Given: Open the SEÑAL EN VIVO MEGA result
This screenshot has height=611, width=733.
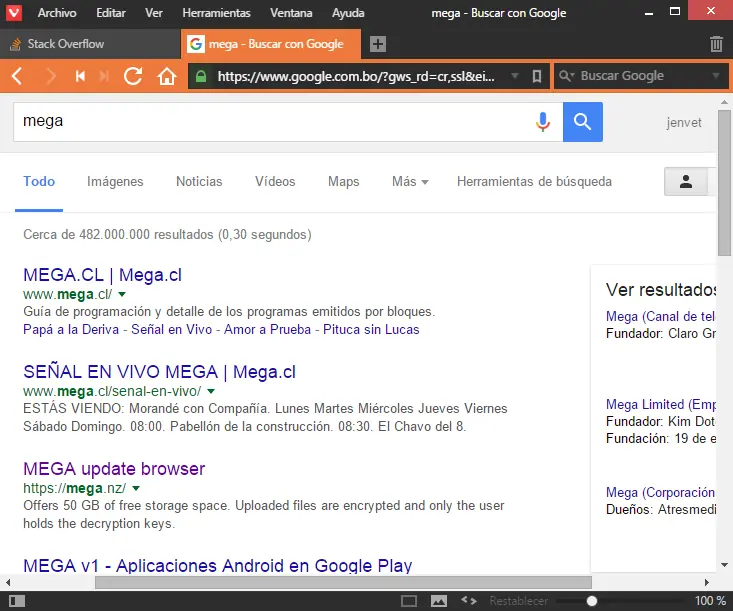Looking at the screenshot, I should pyautogui.click(x=159, y=372).
